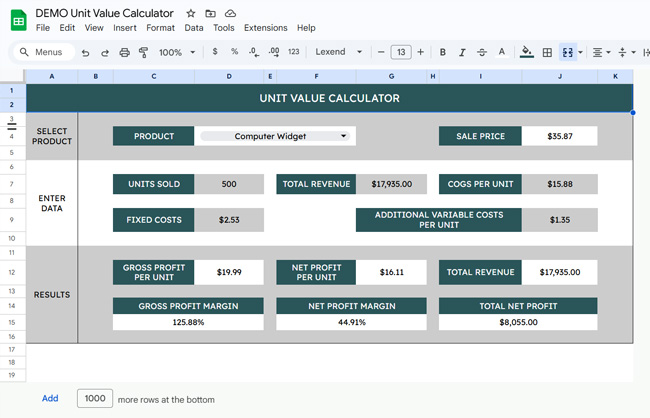The height and width of the screenshot is (418, 650).
Task: Toggle strikethrough formatting
Action: (482, 52)
